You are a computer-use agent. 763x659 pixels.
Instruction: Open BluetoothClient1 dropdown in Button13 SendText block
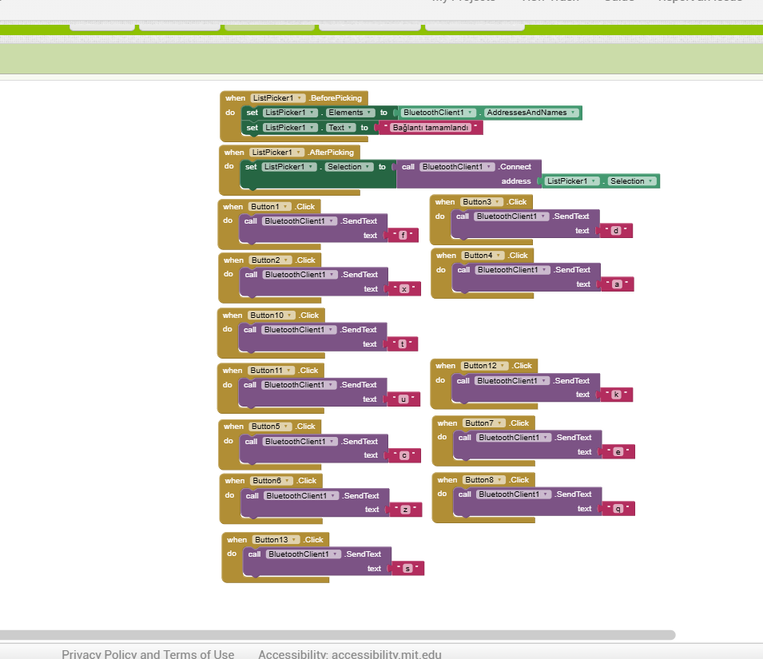coord(303,554)
